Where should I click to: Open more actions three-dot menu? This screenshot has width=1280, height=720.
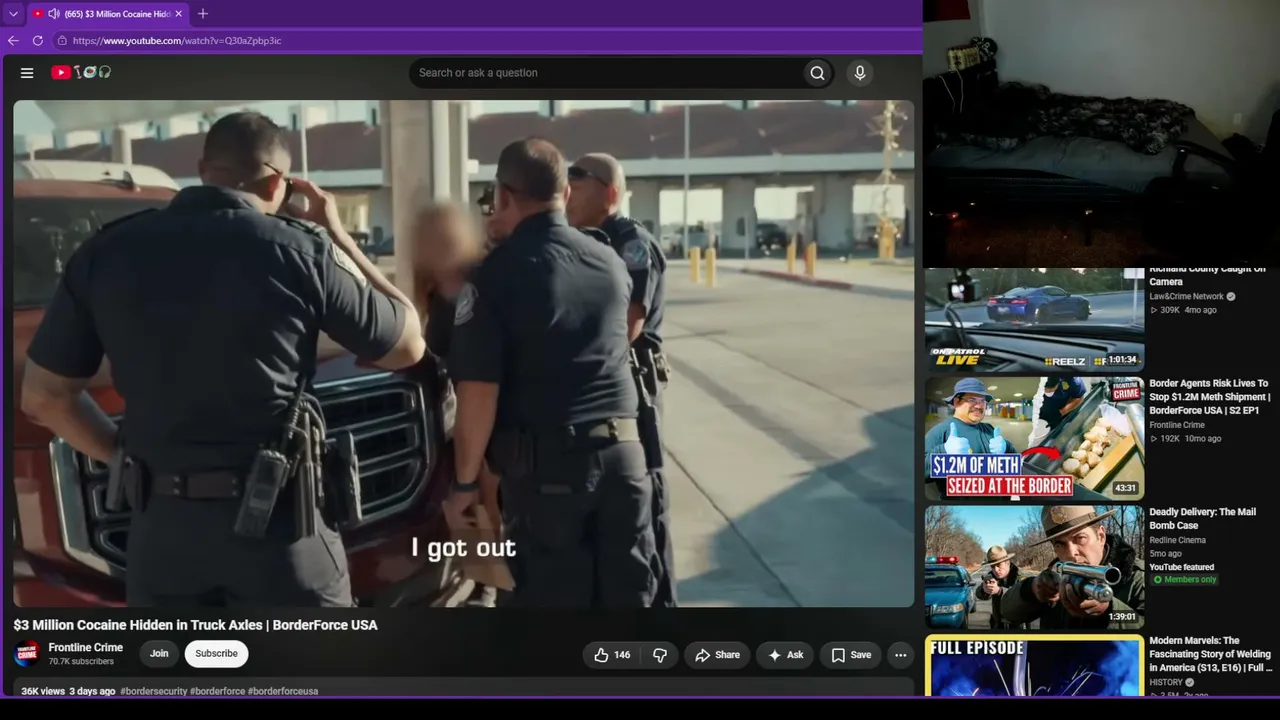coord(900,655)
